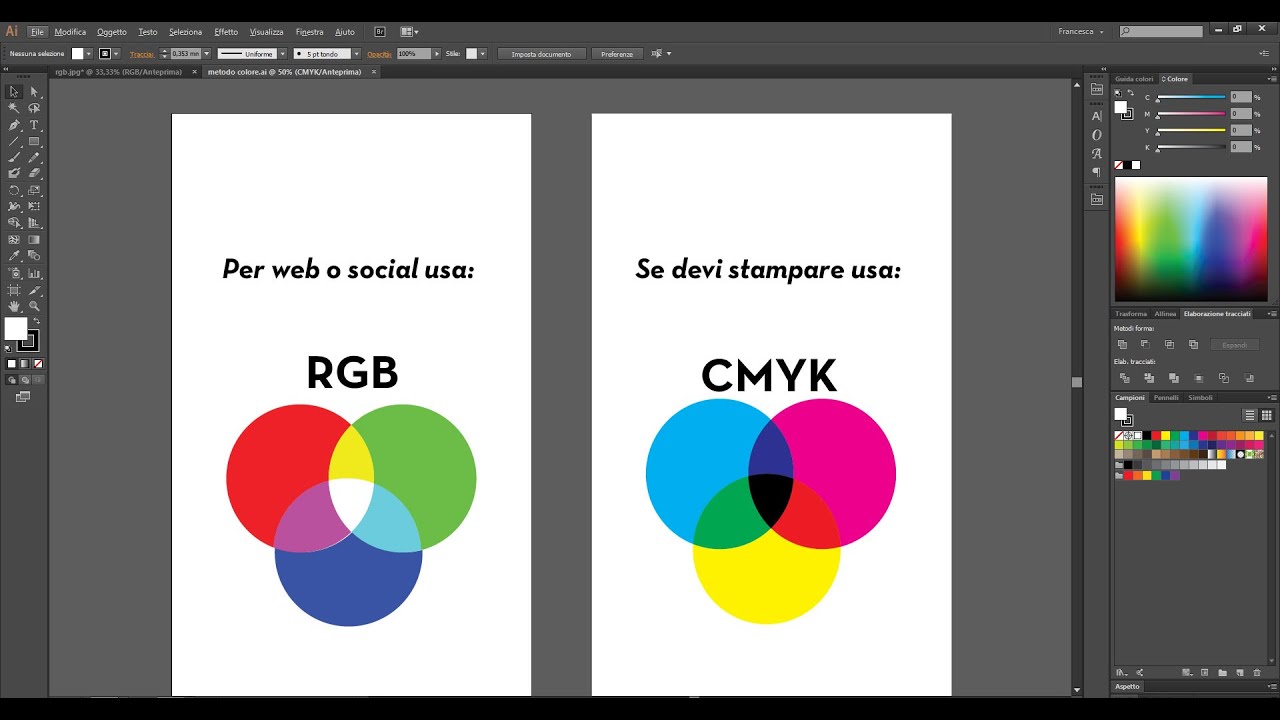Open the File menu
The image size is (1280, 720).
click(x=37, y=32)
